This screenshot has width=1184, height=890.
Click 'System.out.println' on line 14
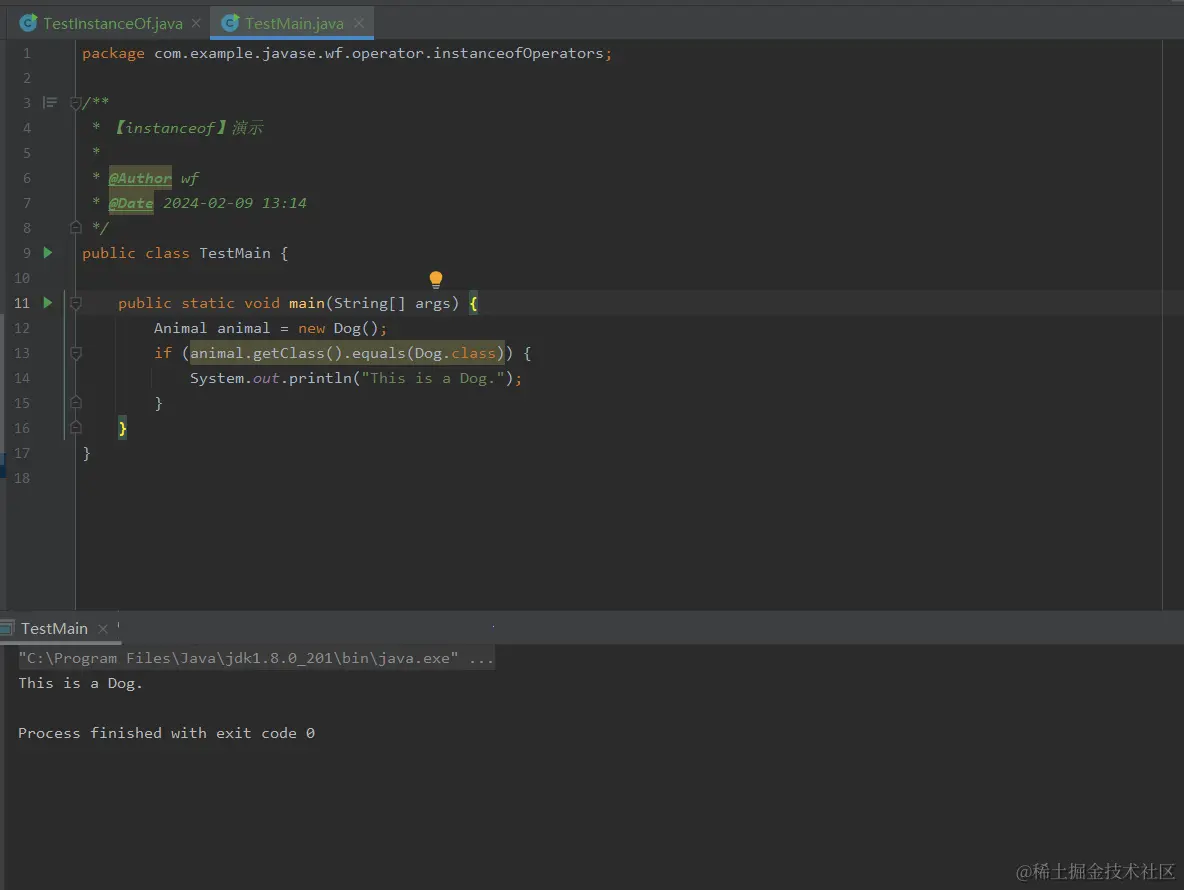270,377
